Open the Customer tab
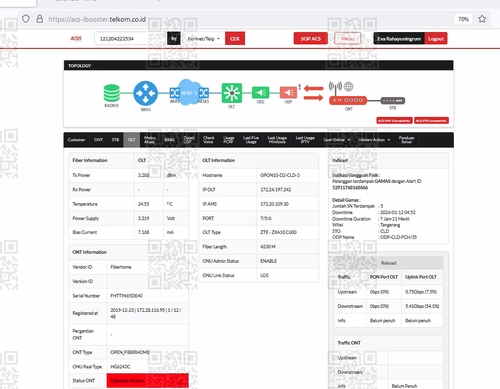The height and width of the screenshot is (389, 500). pyautogui.click(x=76, y=140)
